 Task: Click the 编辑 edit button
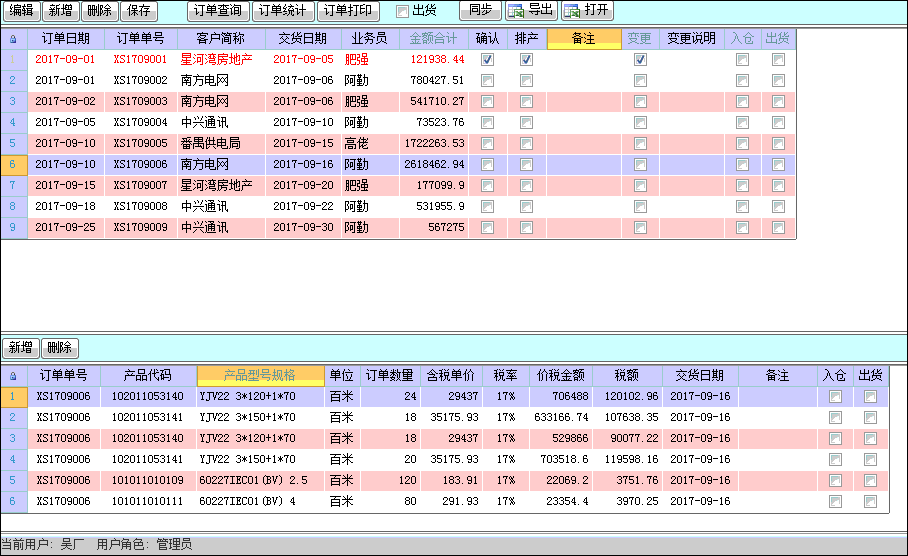[x=21, y=11]
